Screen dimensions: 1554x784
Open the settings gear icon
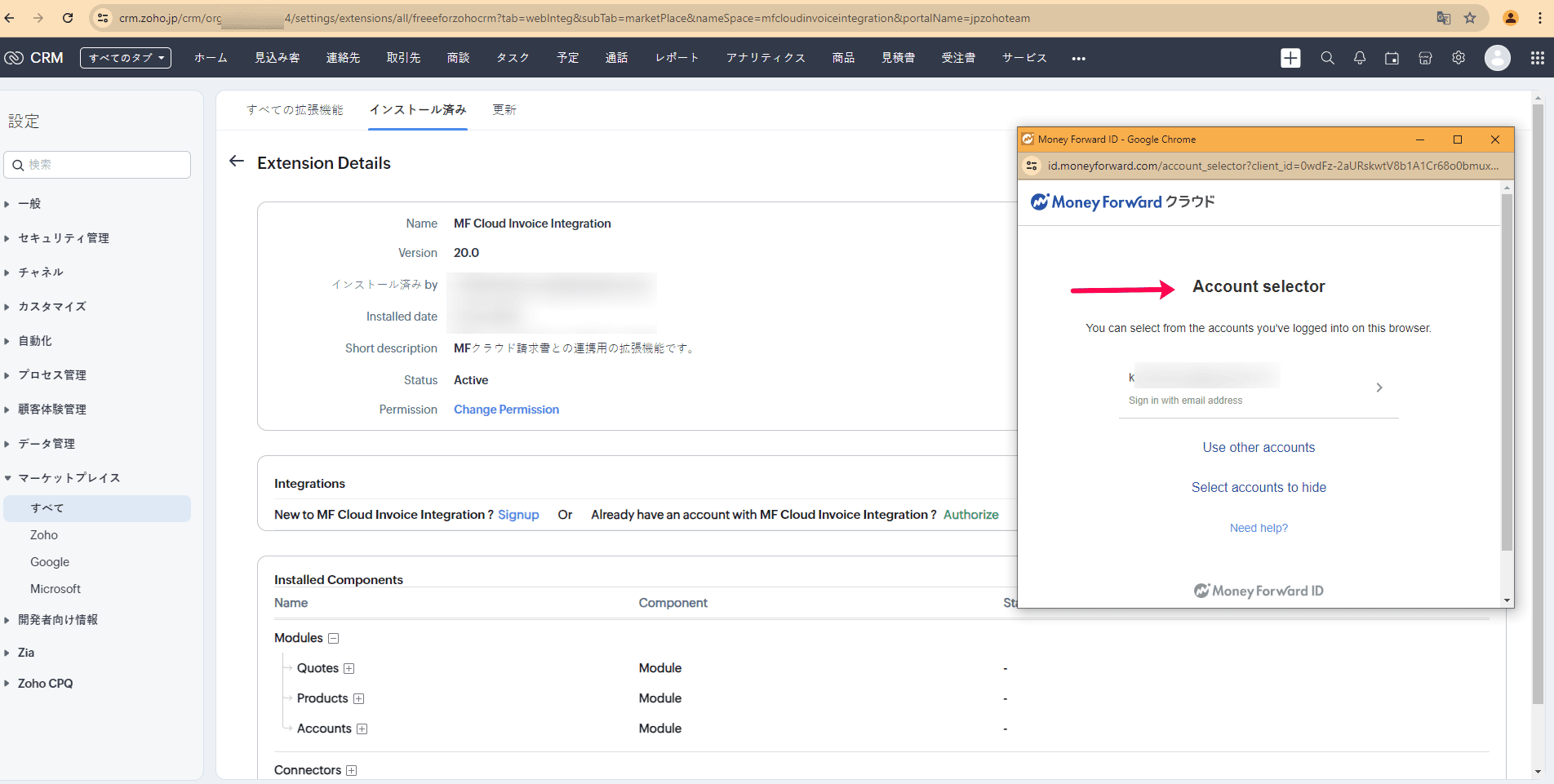click(1459, 58)
